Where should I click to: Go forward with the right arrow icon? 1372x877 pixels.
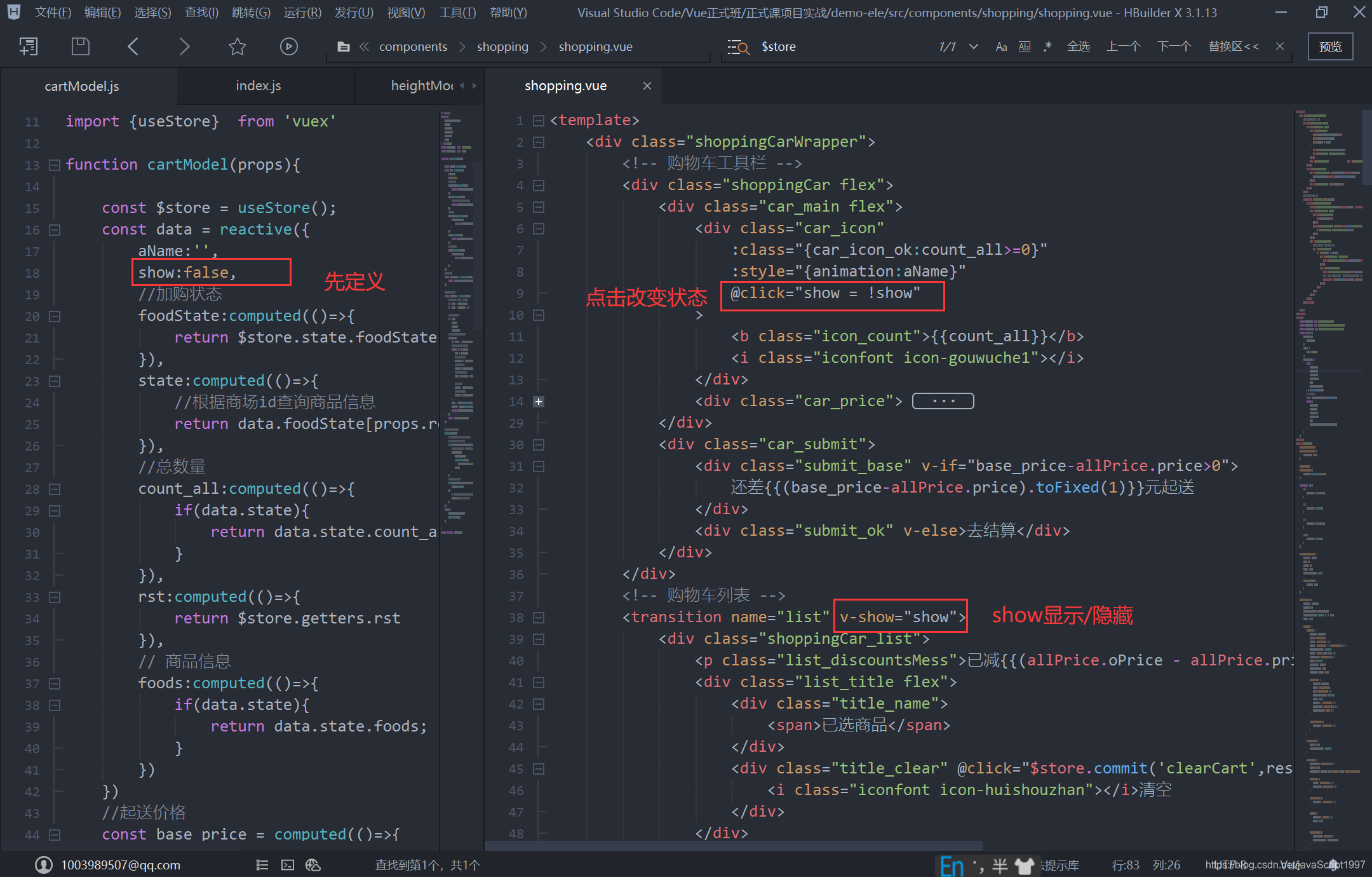[184, 46]
